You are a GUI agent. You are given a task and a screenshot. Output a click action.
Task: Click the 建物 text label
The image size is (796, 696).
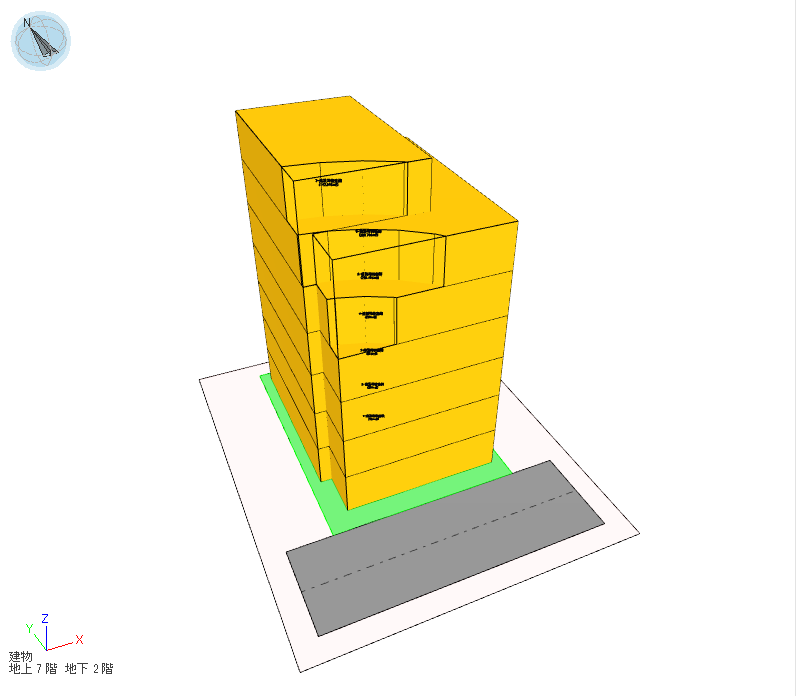click(21, 656)
